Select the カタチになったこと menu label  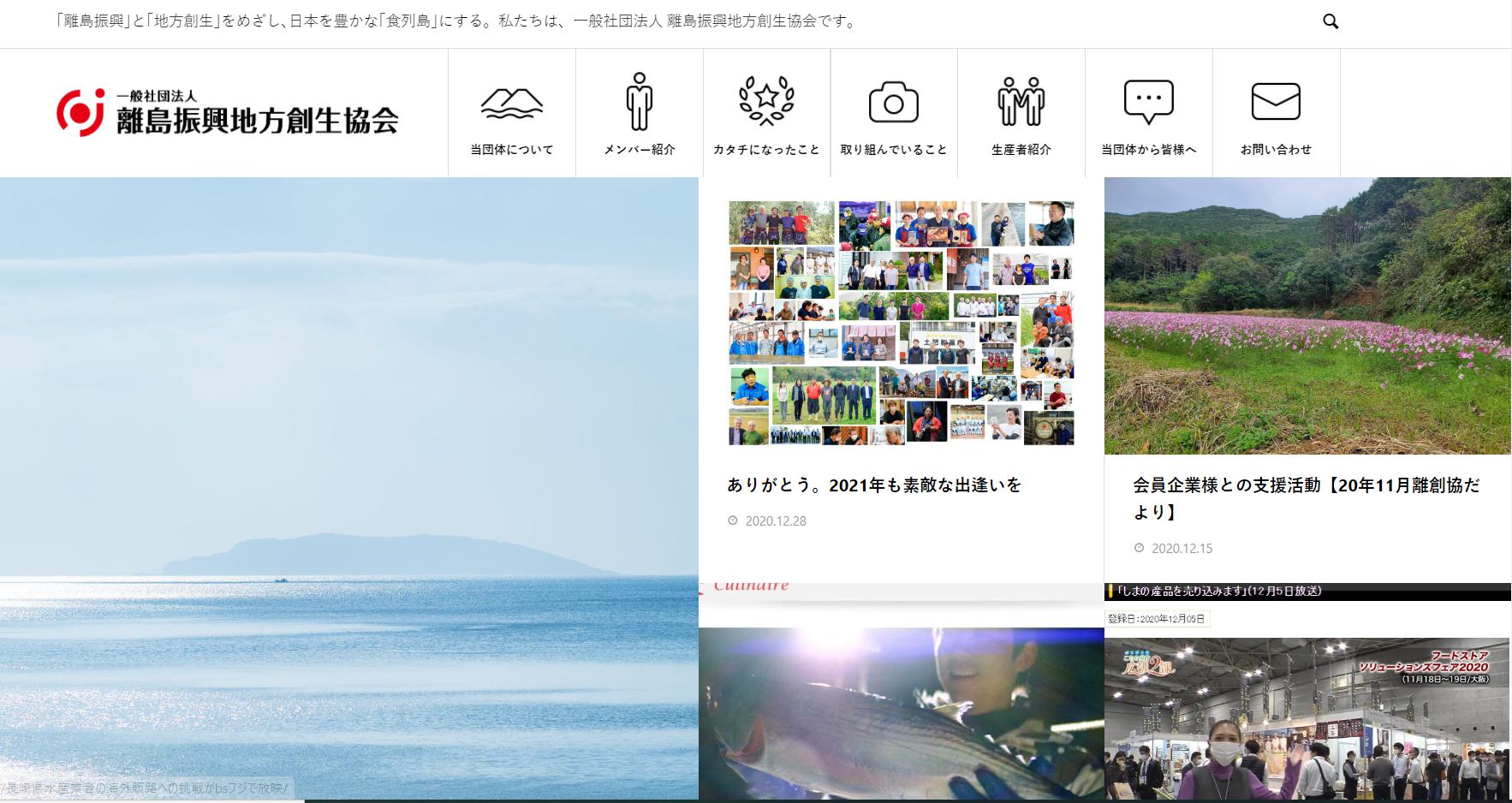click(x=766, y=150)
